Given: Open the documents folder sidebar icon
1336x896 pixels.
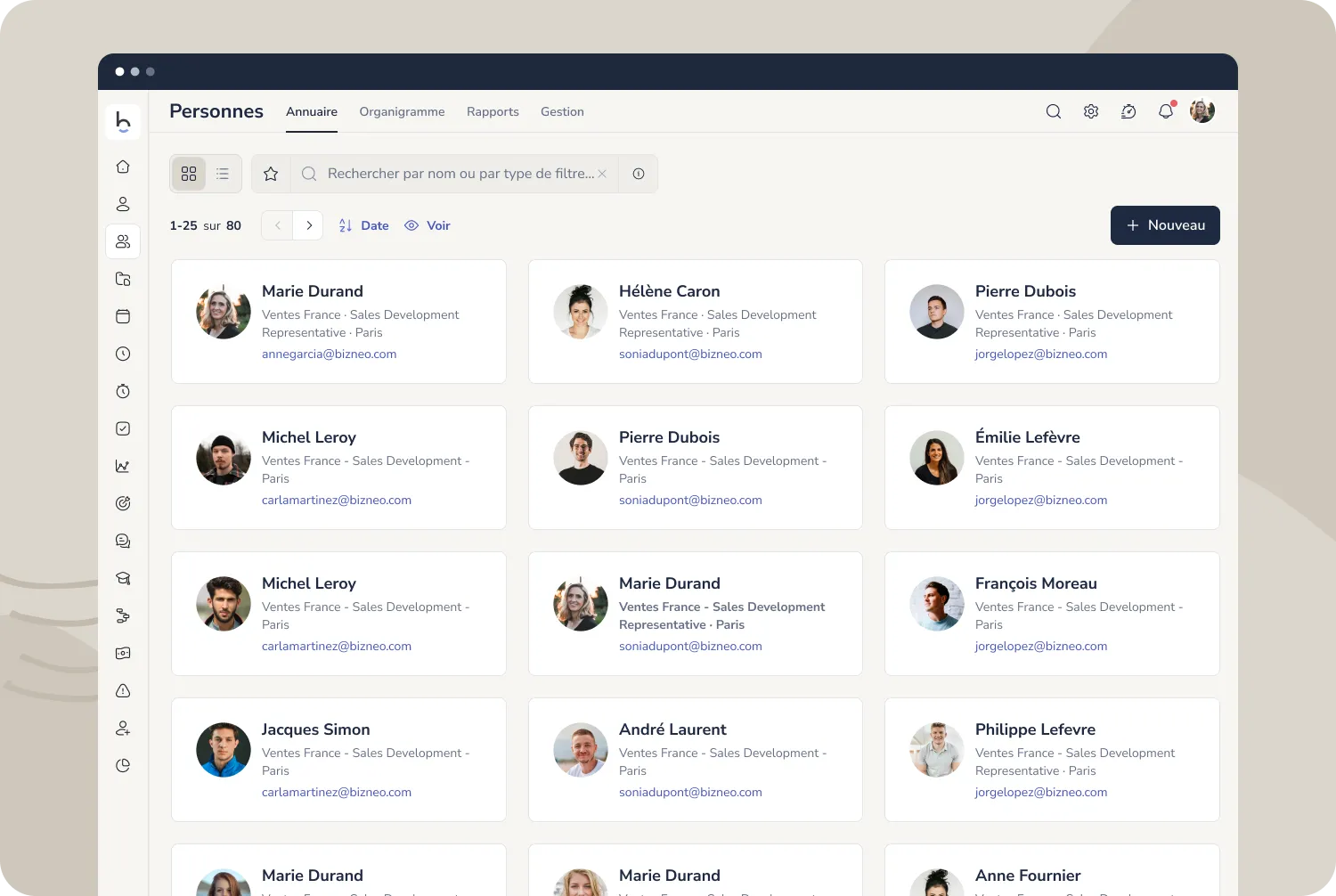Looking at the screenshot, I should point(123,279).
